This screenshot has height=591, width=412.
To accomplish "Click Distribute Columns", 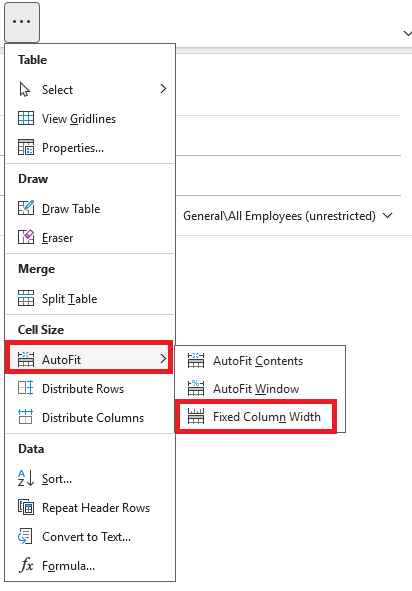I will pyautogui.click(x=90, y=418).
